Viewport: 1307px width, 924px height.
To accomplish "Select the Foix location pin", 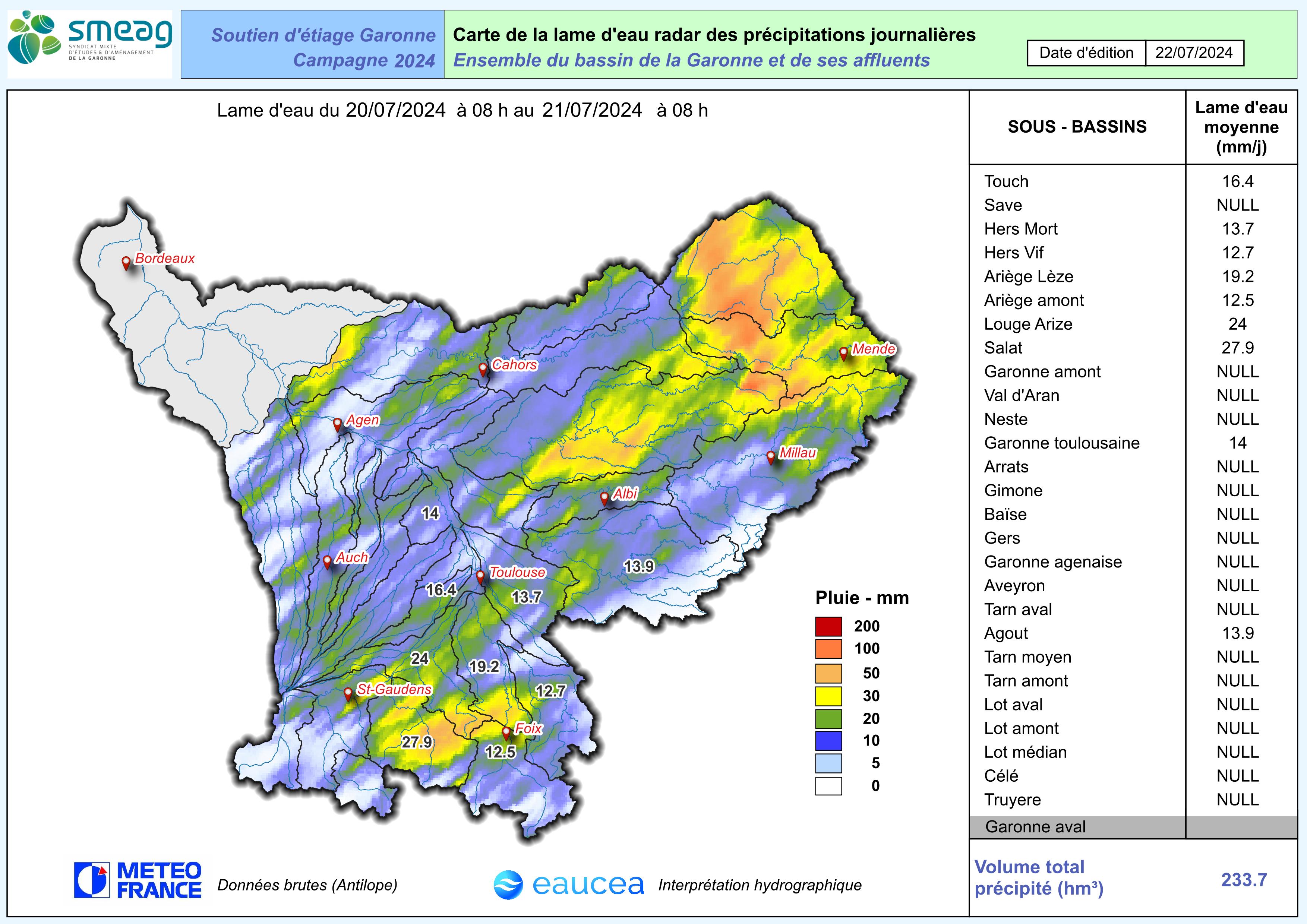I will point(506,733).
